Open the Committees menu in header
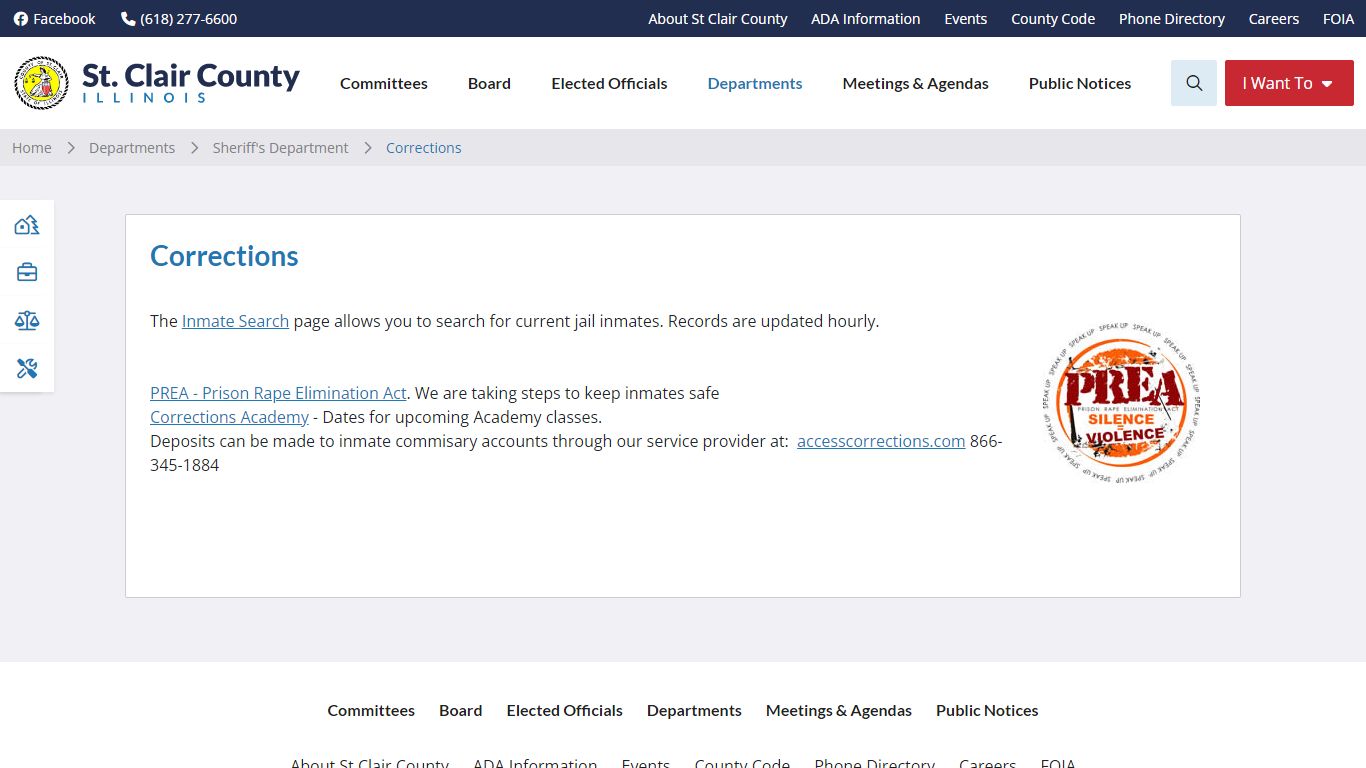Screen dimensions: 1366x768 [384, 83]
